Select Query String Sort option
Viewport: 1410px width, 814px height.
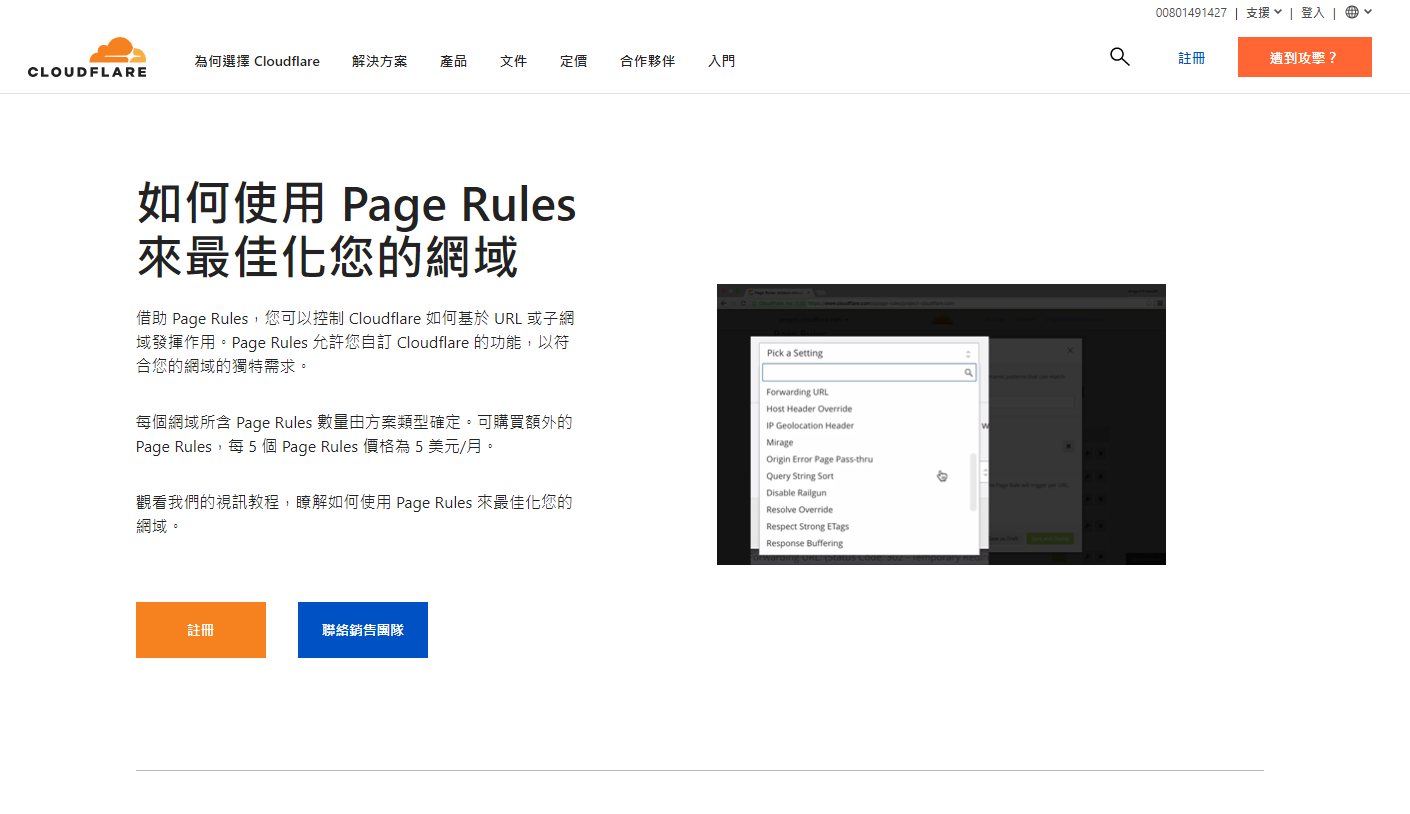point(800,476)
